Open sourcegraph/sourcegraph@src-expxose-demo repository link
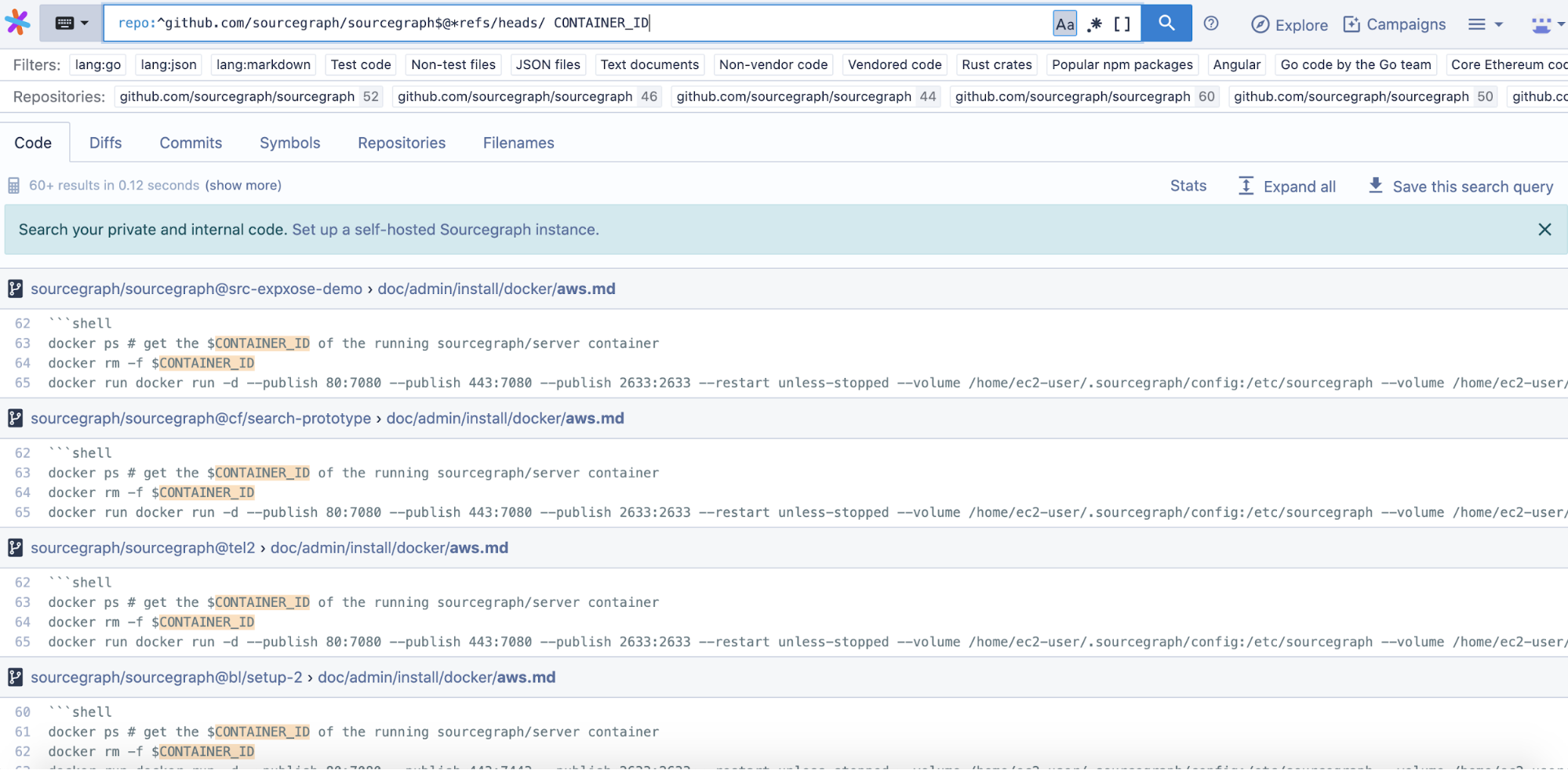Image resolution: width=1568 pixels, height=770 pixels. (x=196, y=289)
